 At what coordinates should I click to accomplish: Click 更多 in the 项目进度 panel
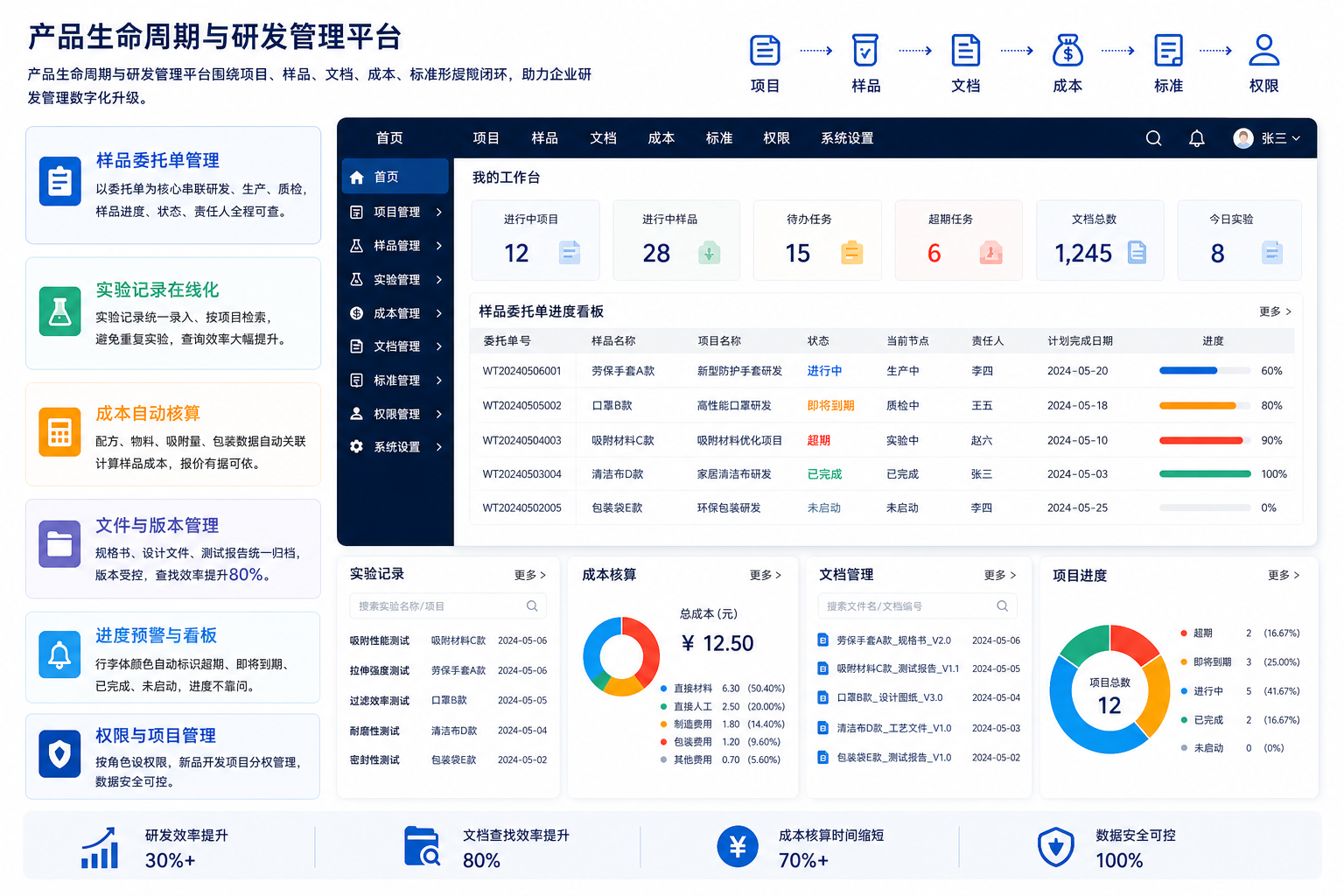pos(1284,575)
